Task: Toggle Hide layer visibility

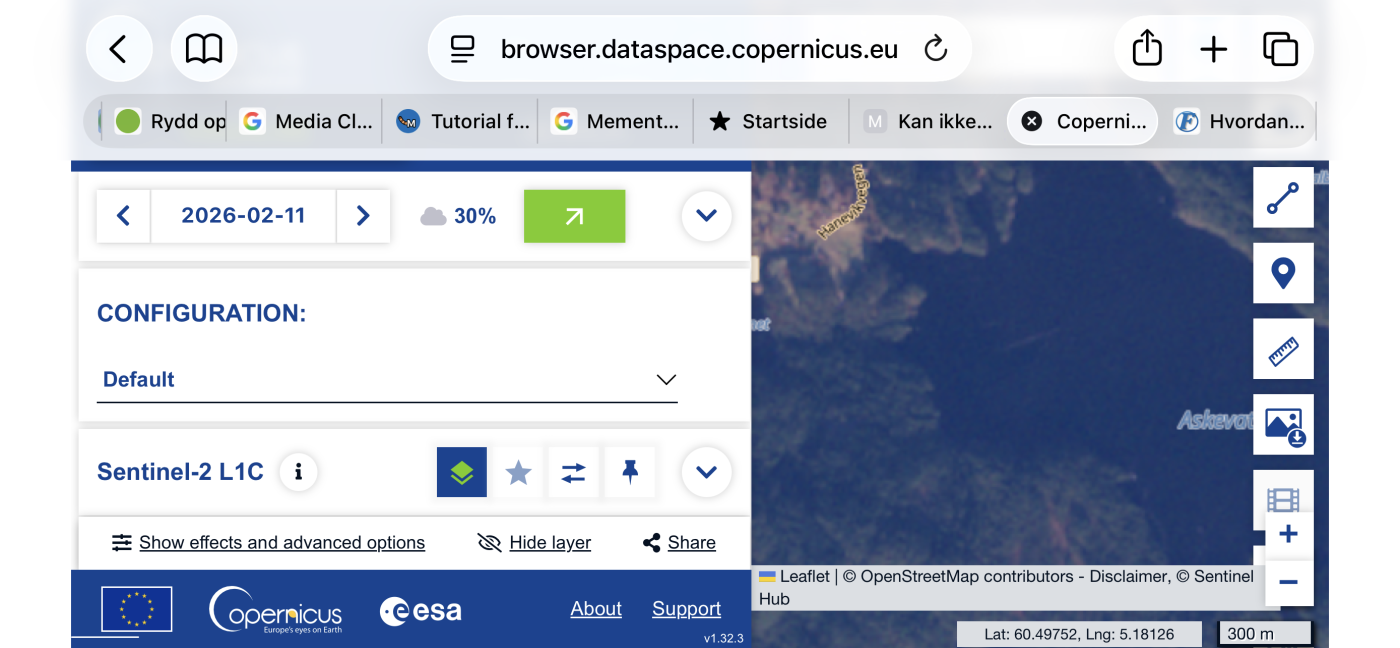Action: coord(535,543)
